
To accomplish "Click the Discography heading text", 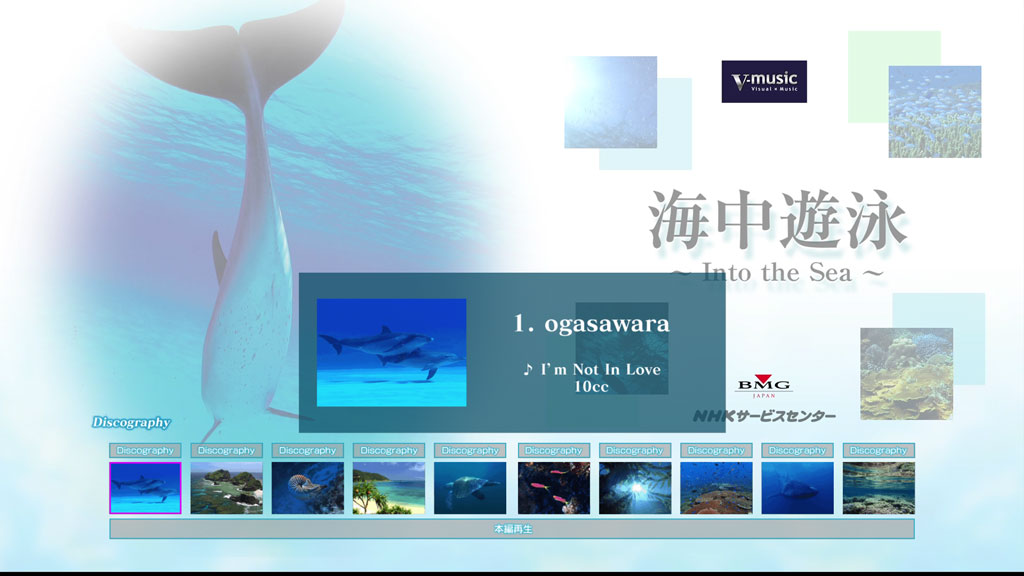I will (133, 423).
